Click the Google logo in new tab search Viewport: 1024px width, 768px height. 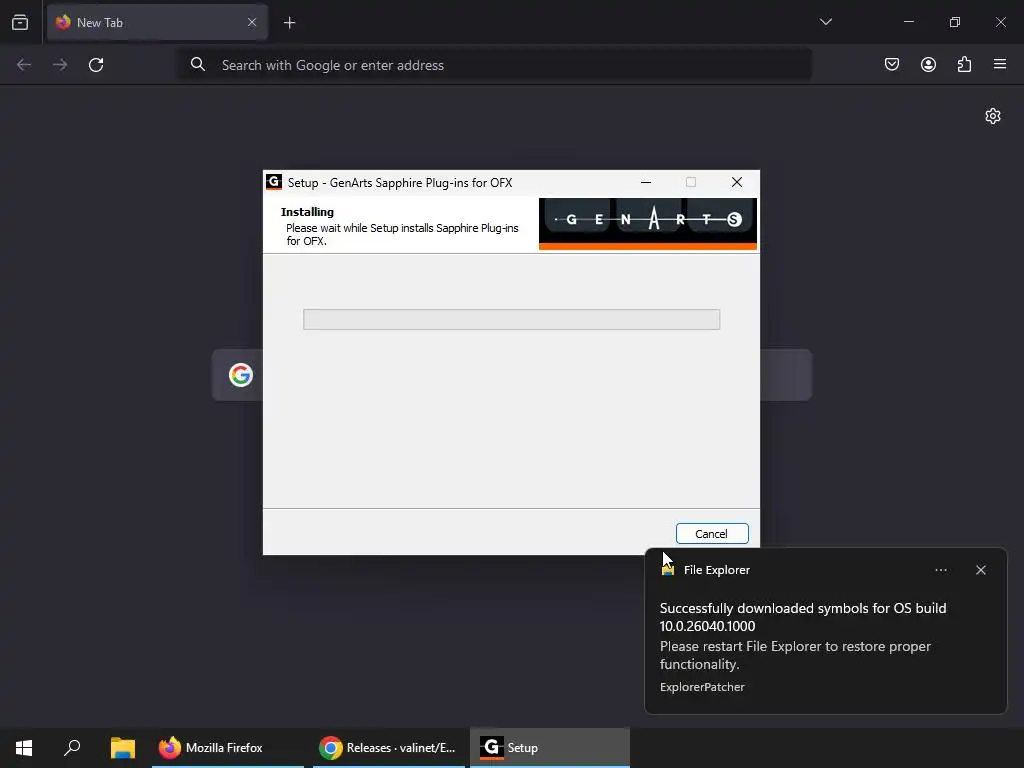click(241, 375)
